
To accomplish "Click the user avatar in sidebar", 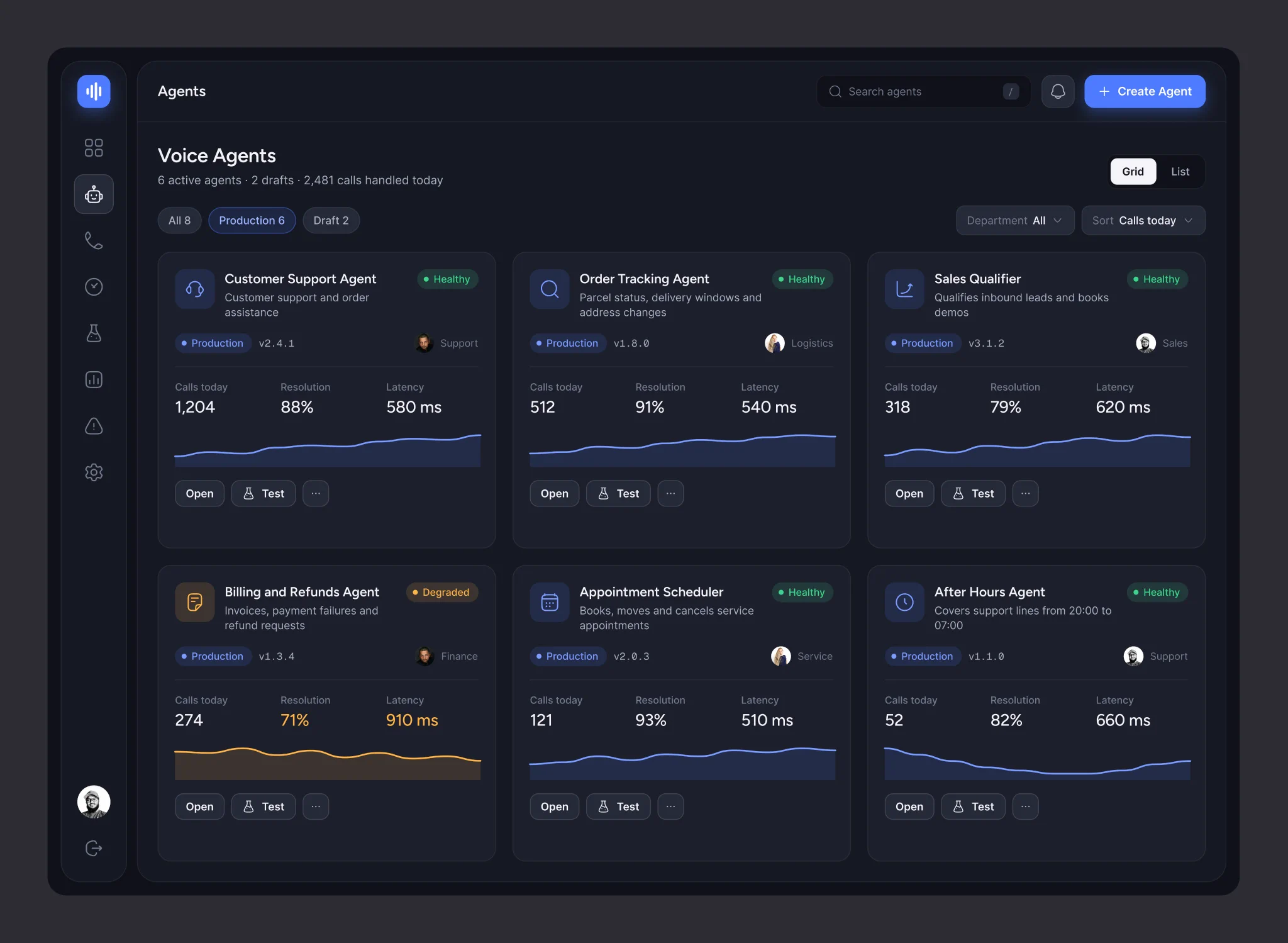I will pos(94,802).
